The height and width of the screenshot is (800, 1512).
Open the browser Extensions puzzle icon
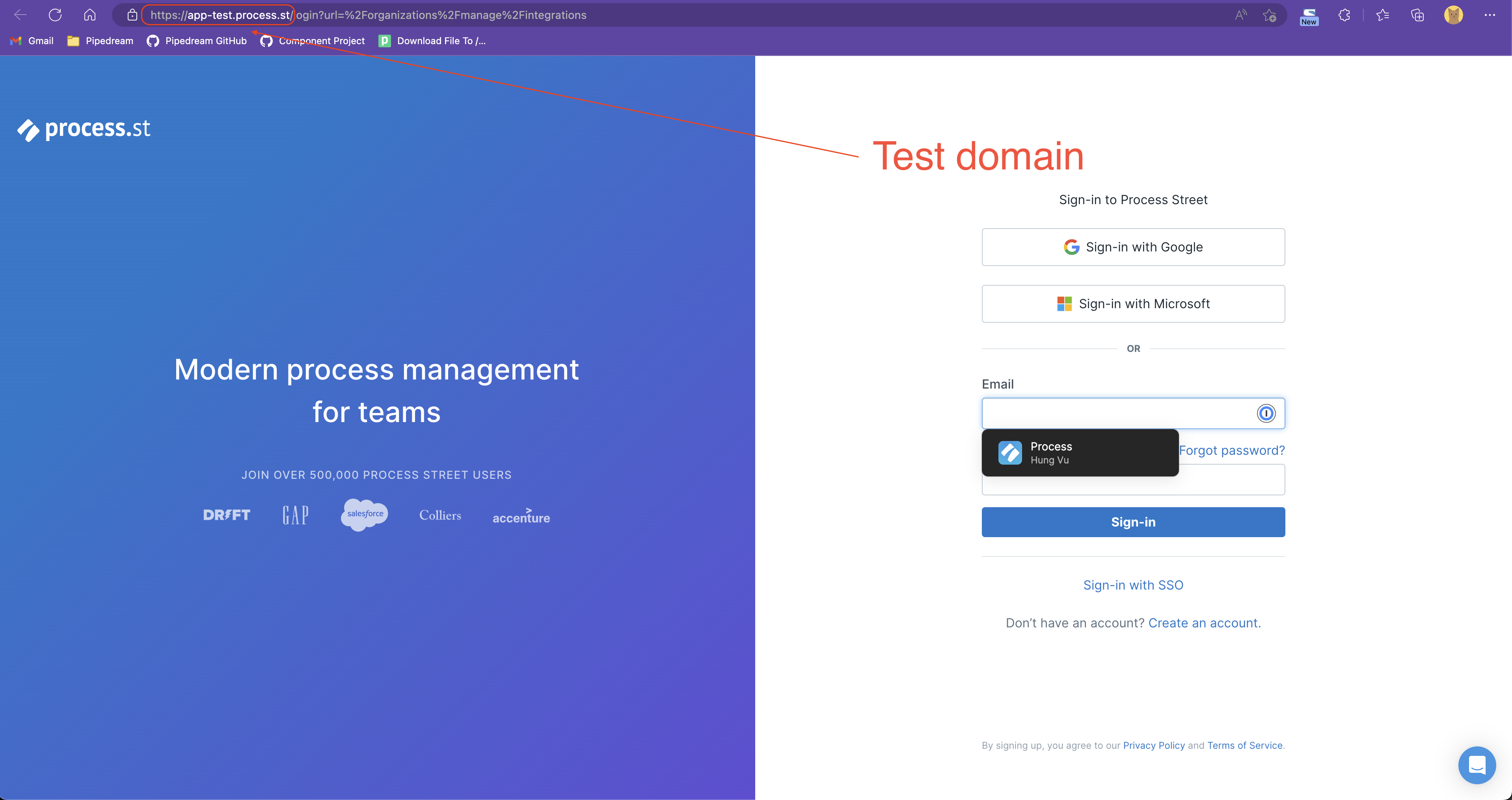(x=1344, y=15)
